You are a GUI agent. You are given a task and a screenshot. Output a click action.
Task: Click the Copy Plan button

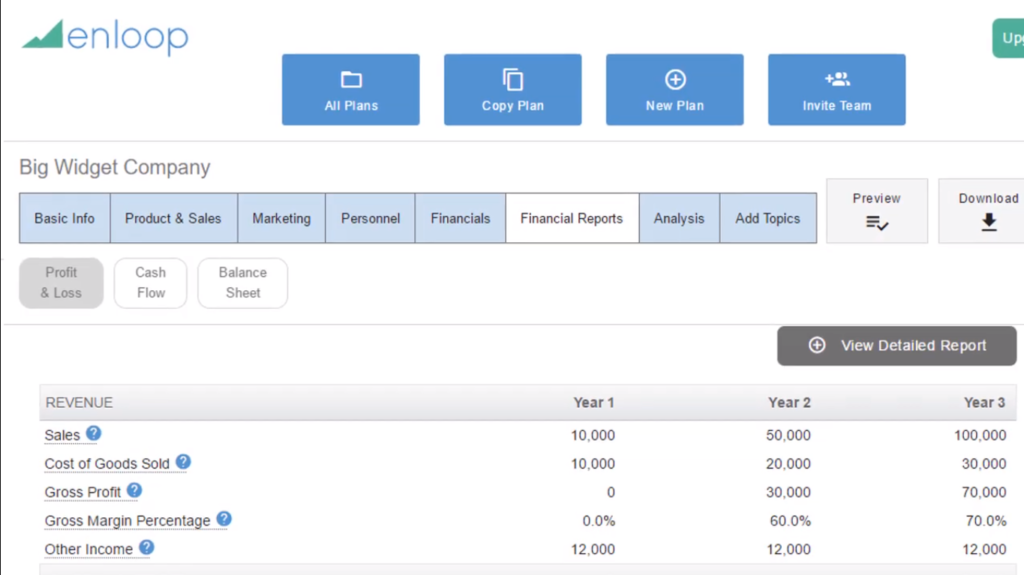click(x=512, y=90)
